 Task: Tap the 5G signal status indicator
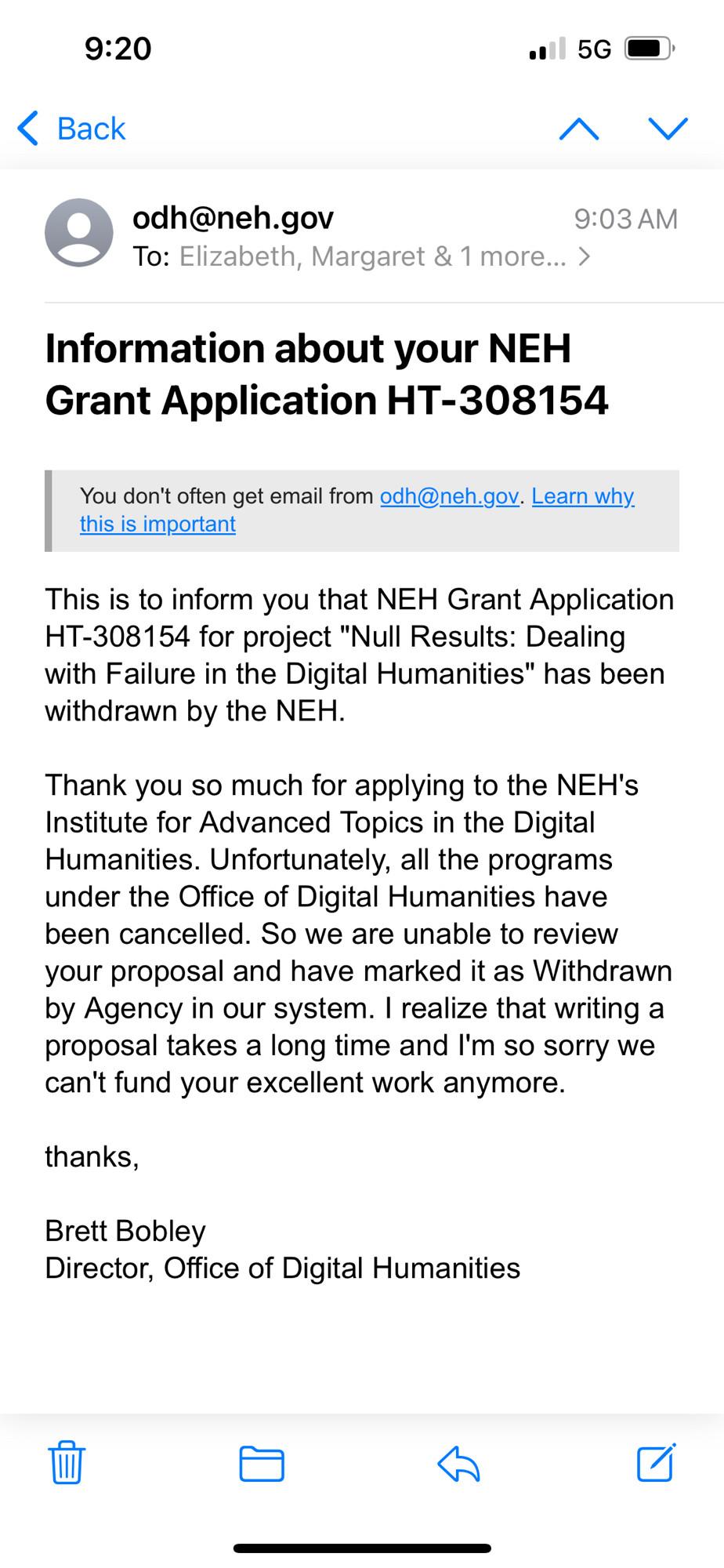pyautogui.click(x=594, y=49)
